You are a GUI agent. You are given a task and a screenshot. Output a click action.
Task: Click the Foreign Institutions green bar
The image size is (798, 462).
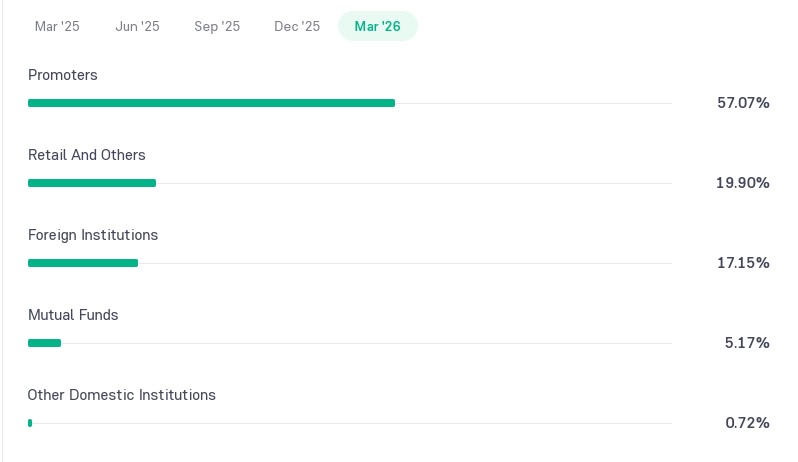[83, 263]
